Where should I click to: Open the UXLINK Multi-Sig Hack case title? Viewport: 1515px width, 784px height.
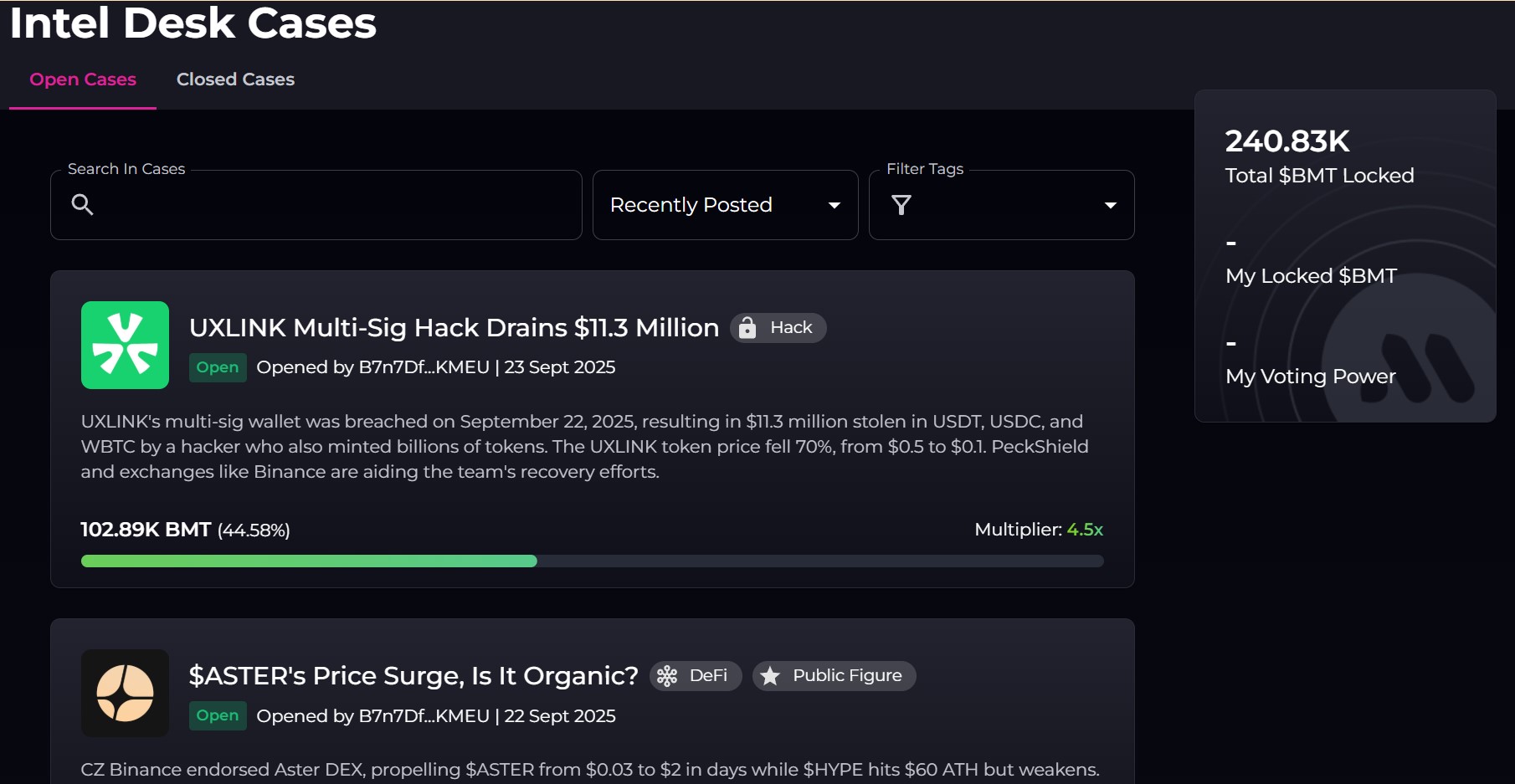point(454,328)
